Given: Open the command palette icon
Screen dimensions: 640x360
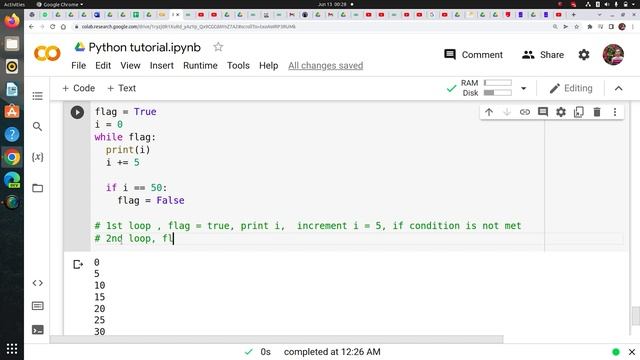Looking at the screenshot, I should 38,306.
